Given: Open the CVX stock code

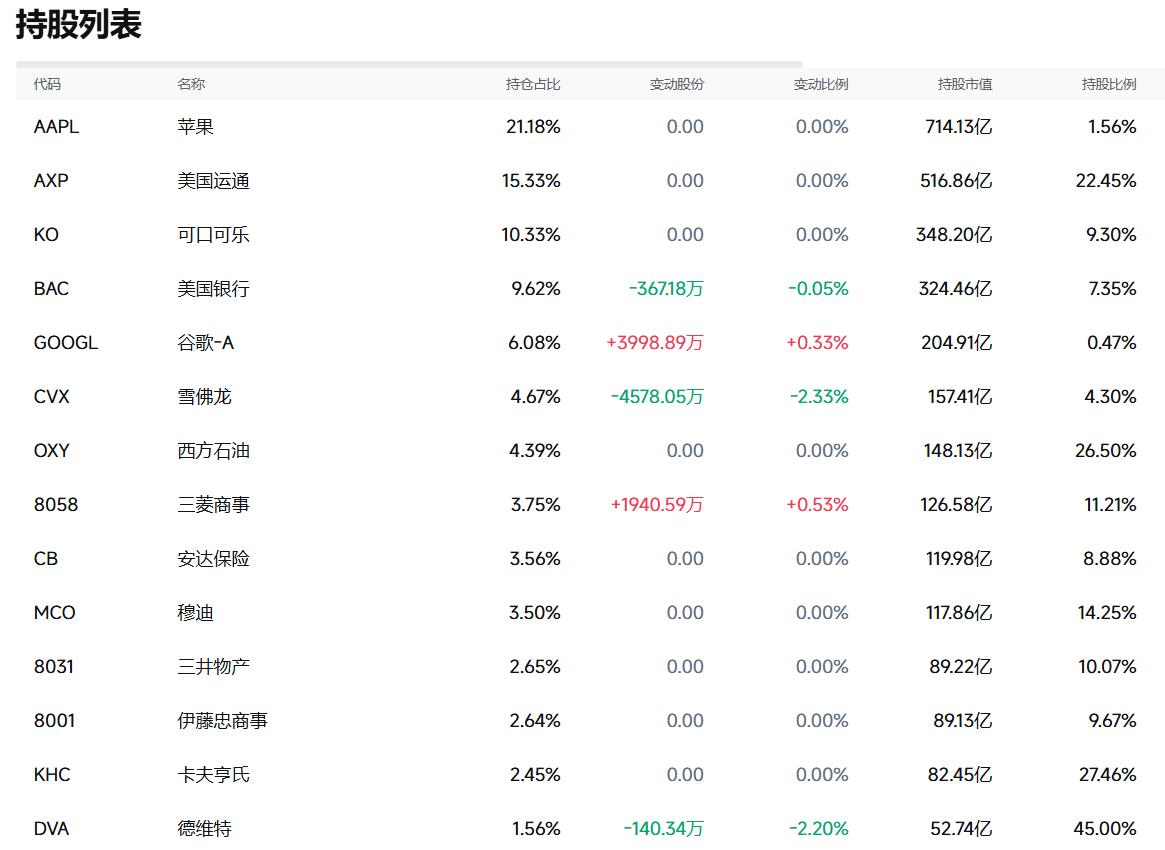Looking at the screenshot, I should (x=51, y=397).
